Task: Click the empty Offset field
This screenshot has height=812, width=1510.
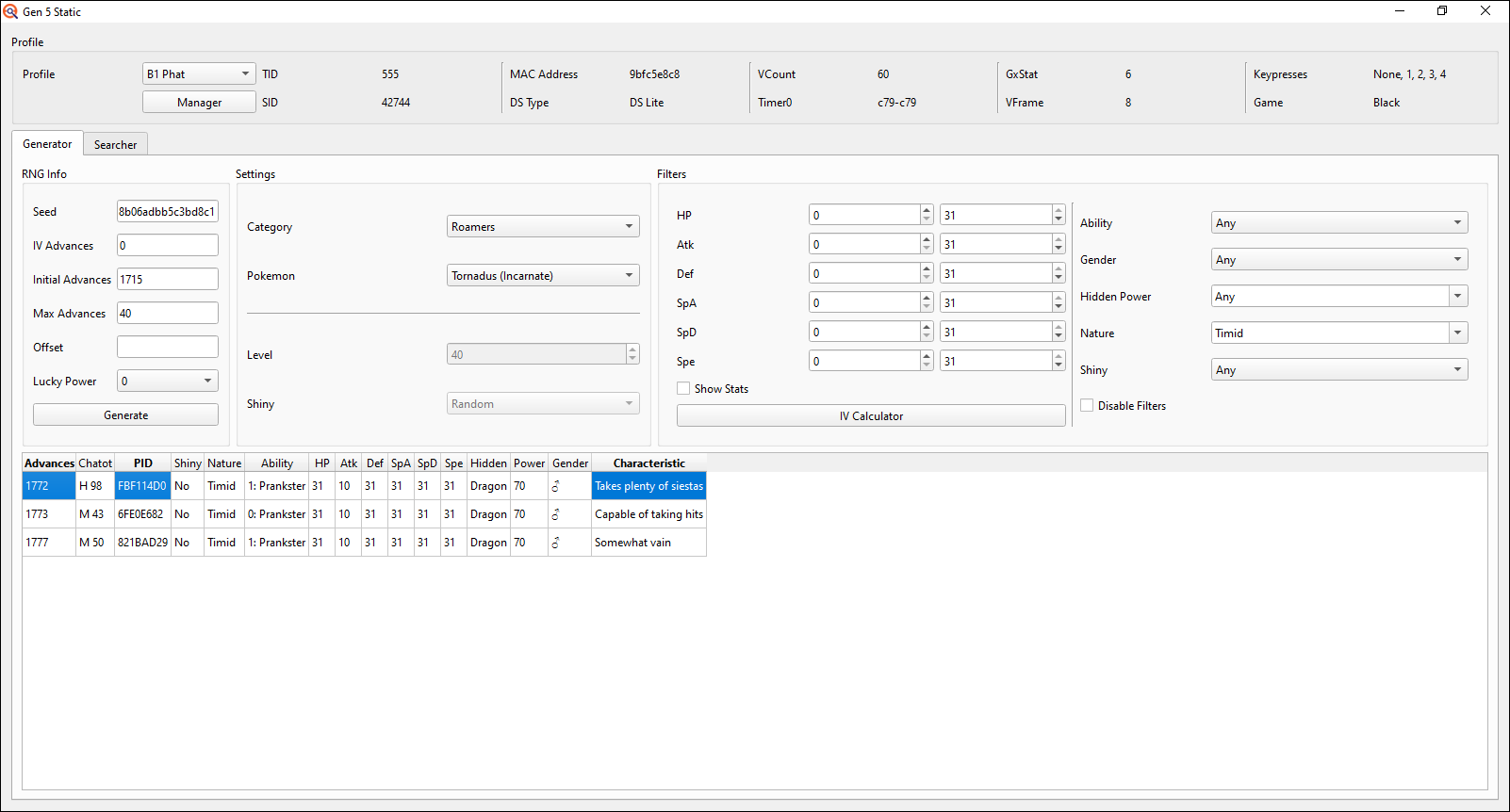Action: pos(168,347)
